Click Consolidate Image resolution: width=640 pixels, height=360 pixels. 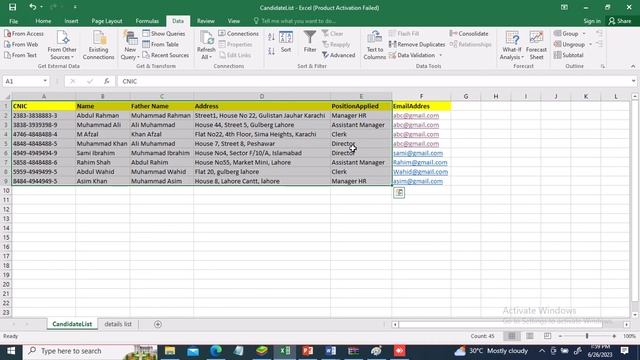point(469,33)
